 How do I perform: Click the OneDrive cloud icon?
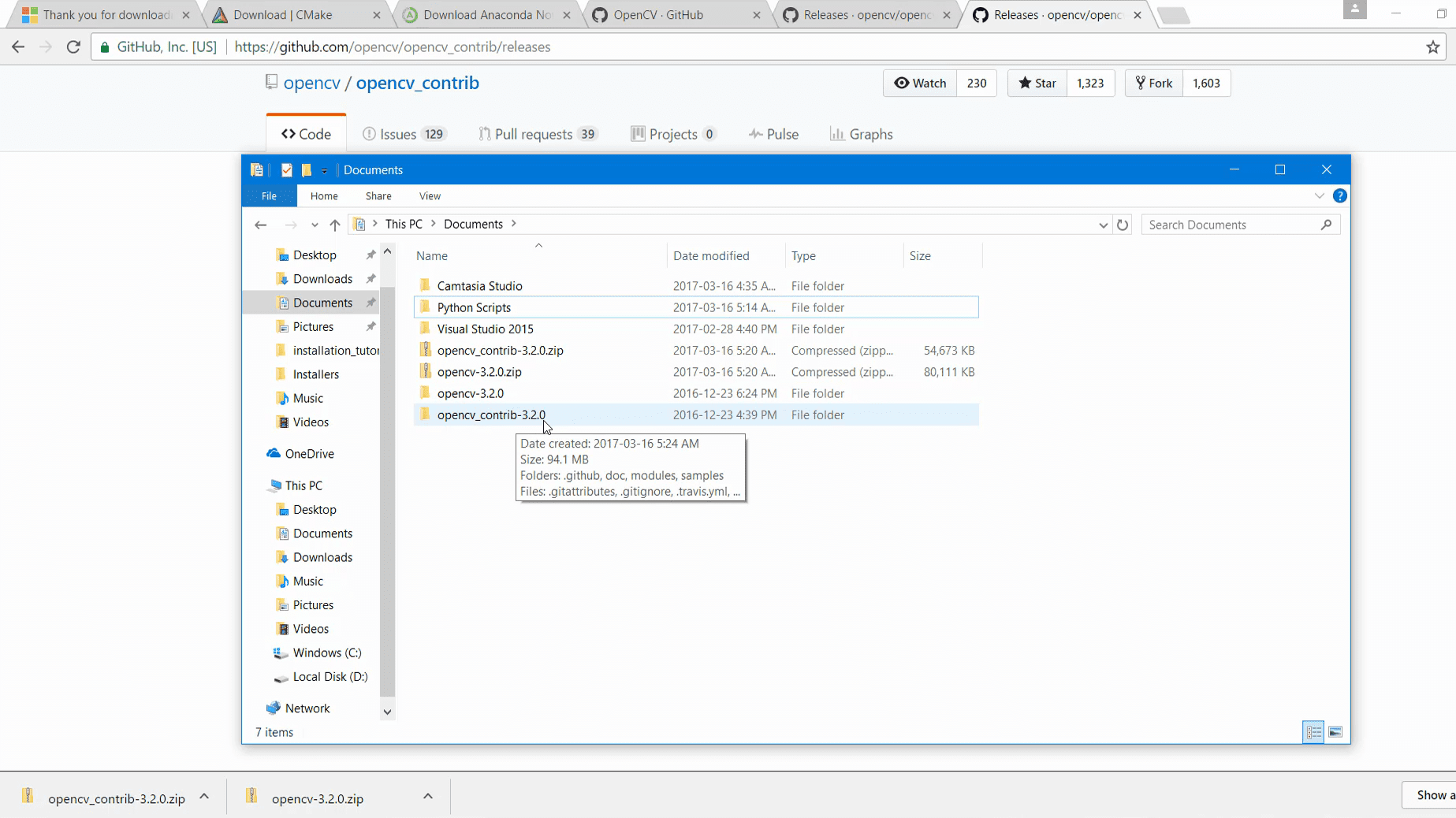coord(274,453)
